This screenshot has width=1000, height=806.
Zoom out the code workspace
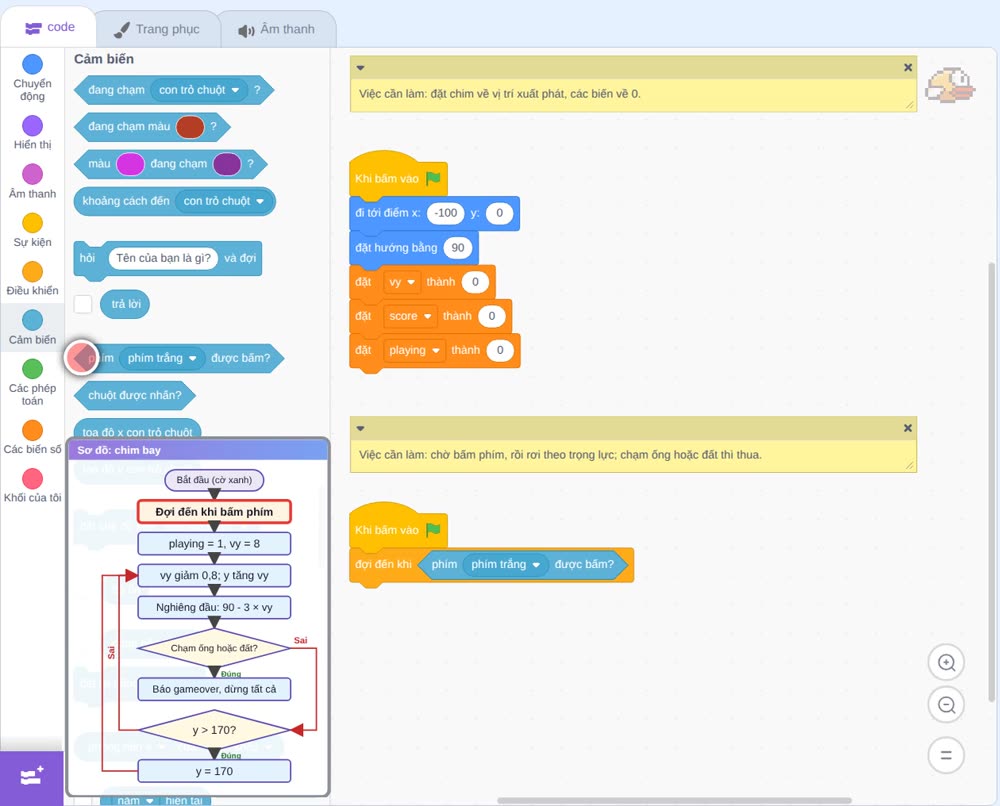(946, 705)
